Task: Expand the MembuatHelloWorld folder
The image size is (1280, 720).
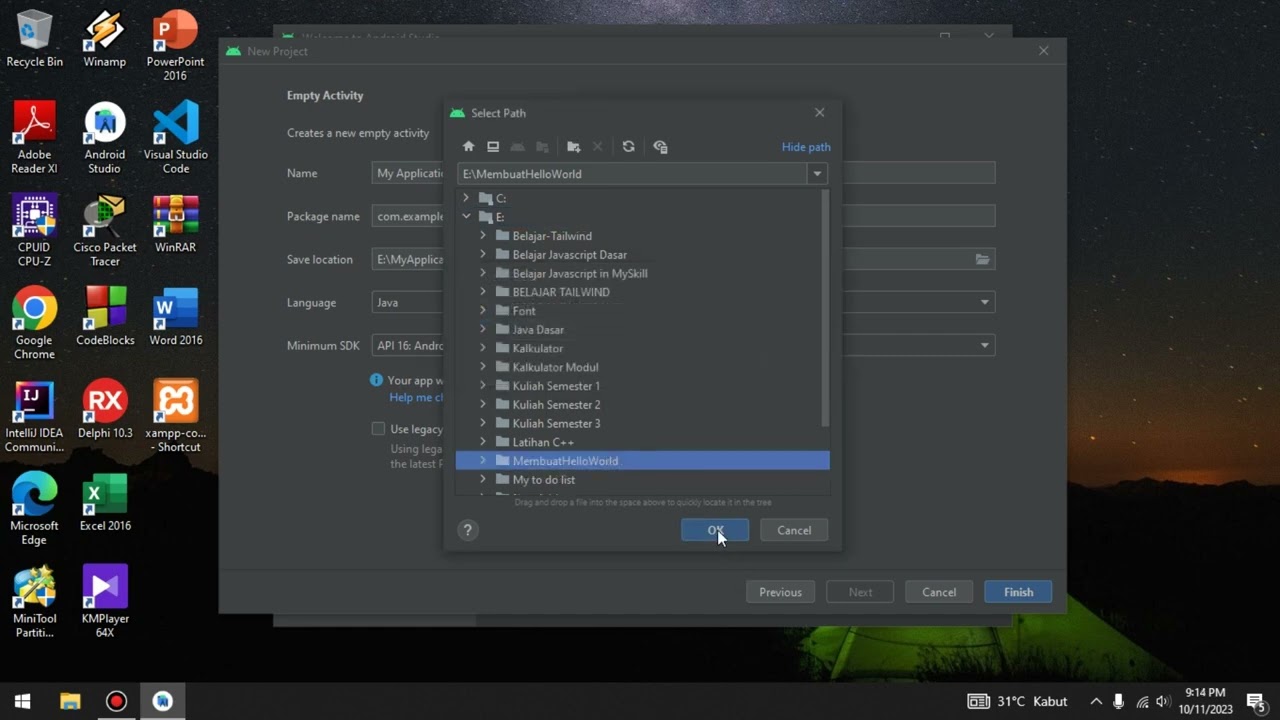Action: [483, 461]
